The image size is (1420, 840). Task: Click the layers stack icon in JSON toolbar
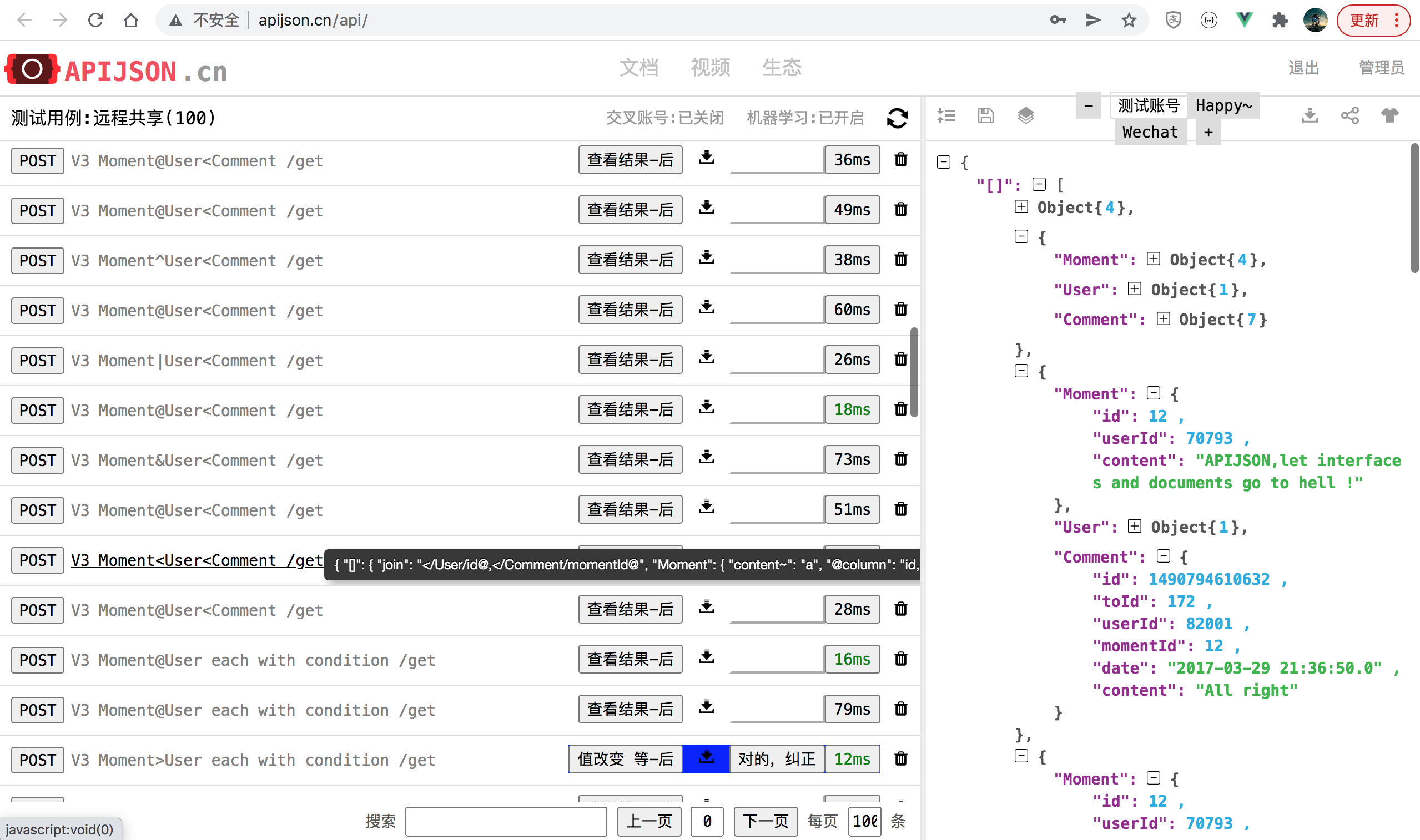pyautogui.click(x=1025, y=115)
